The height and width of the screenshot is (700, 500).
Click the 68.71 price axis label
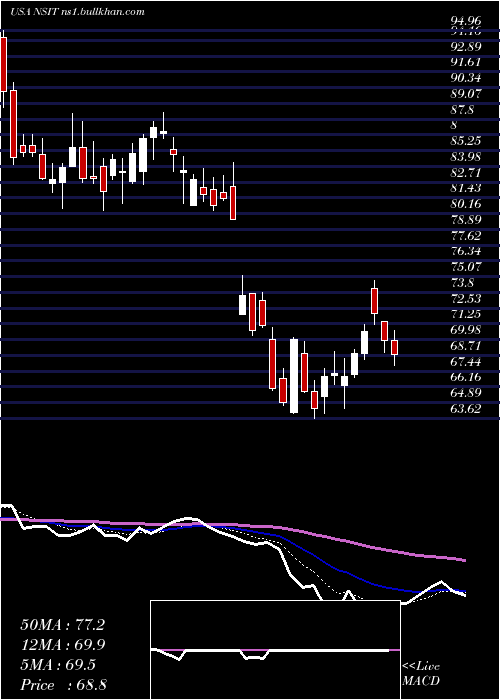click(466, 346)
